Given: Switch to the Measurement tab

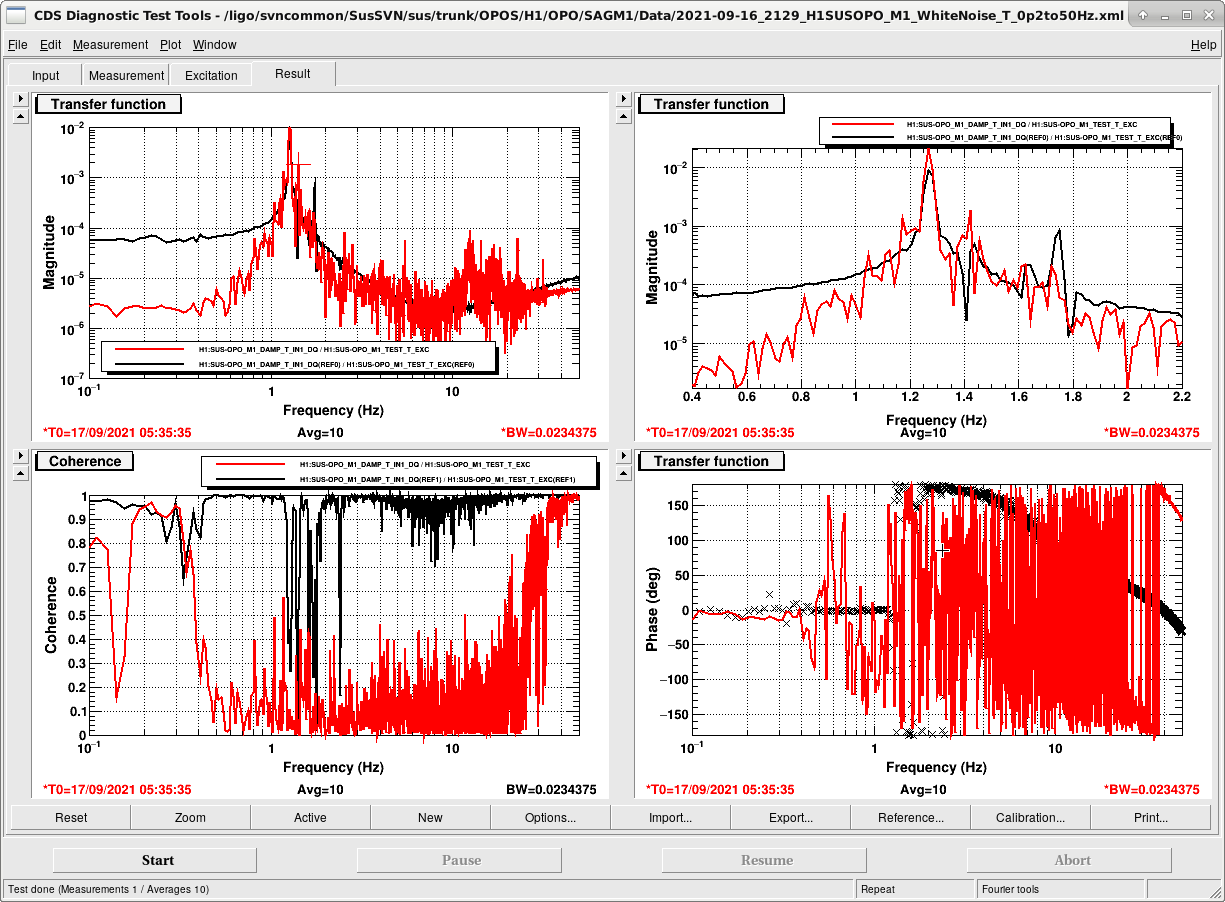Looking at the screenshot, I should coord(127,75).
